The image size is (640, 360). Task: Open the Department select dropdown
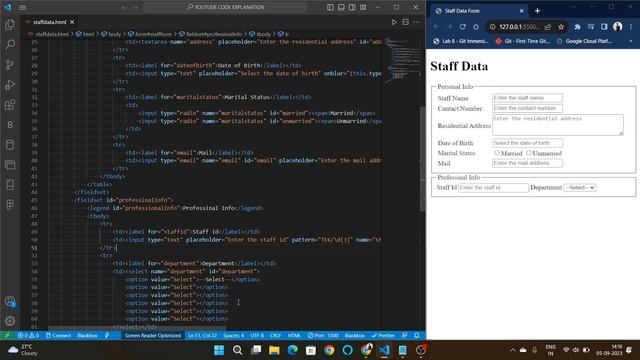(580, 187)
